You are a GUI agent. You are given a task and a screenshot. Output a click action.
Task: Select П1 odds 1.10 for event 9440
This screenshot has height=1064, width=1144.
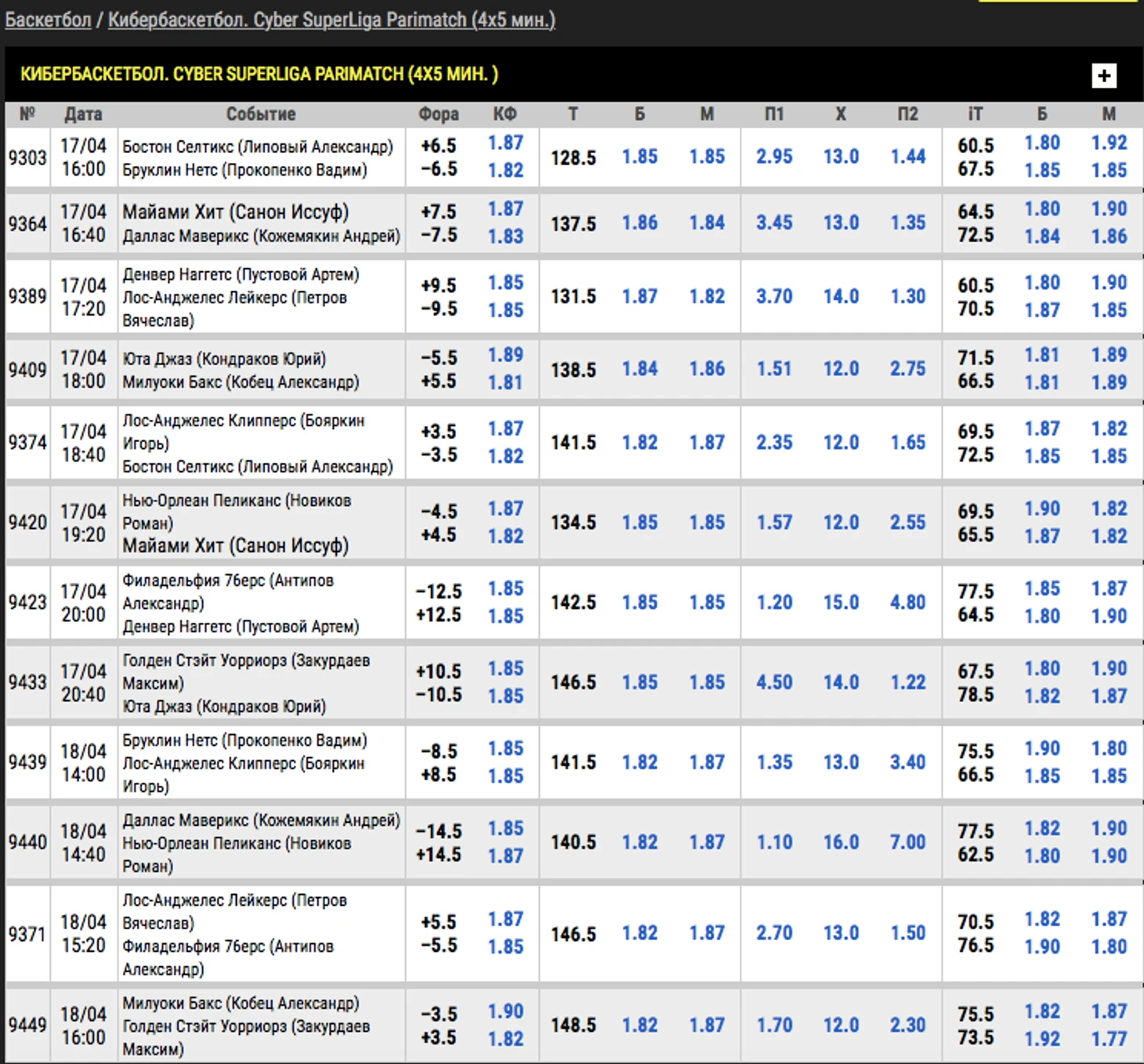[x=774, y=841]
